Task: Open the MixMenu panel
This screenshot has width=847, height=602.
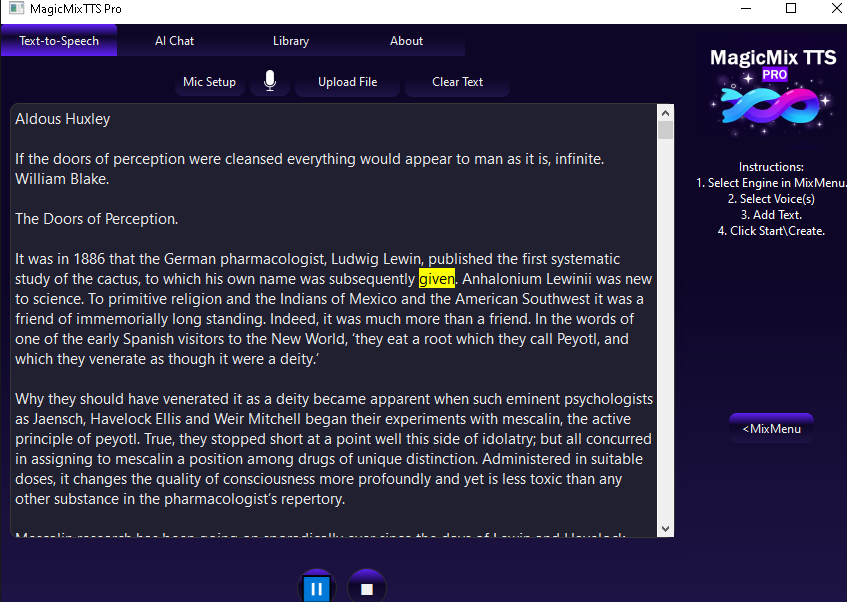Action: (771, 429)
